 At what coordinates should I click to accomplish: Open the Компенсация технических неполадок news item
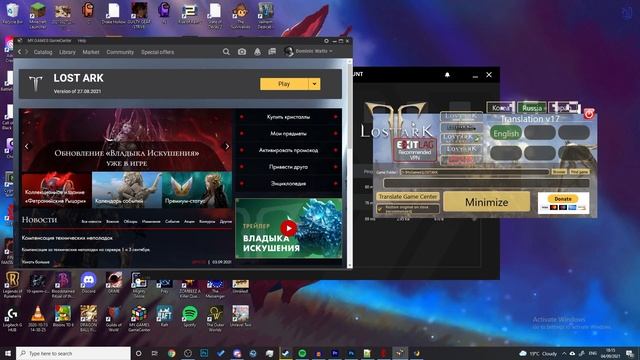pyautogui.click(x=67, y=238)
